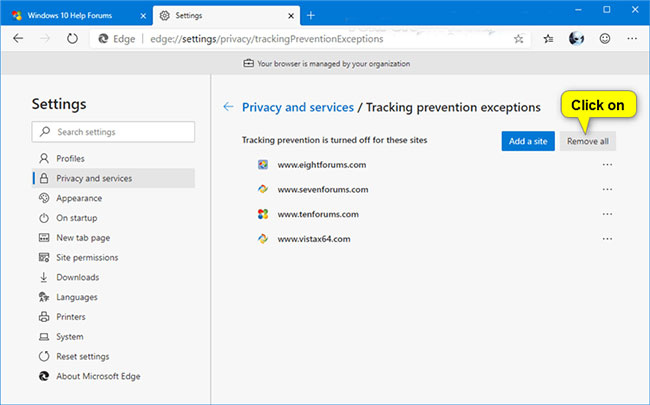
Task: Open Appearance settings
Action: tap(113, 198)
